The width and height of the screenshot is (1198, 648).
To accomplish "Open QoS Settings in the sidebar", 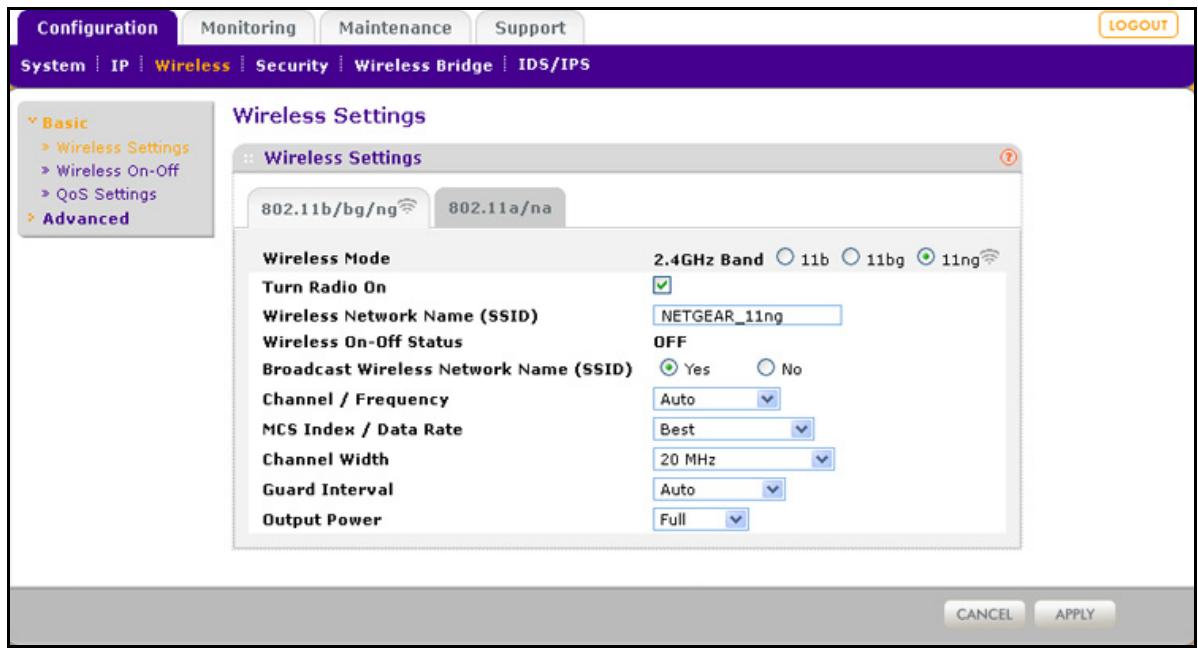I will (106, 194).
